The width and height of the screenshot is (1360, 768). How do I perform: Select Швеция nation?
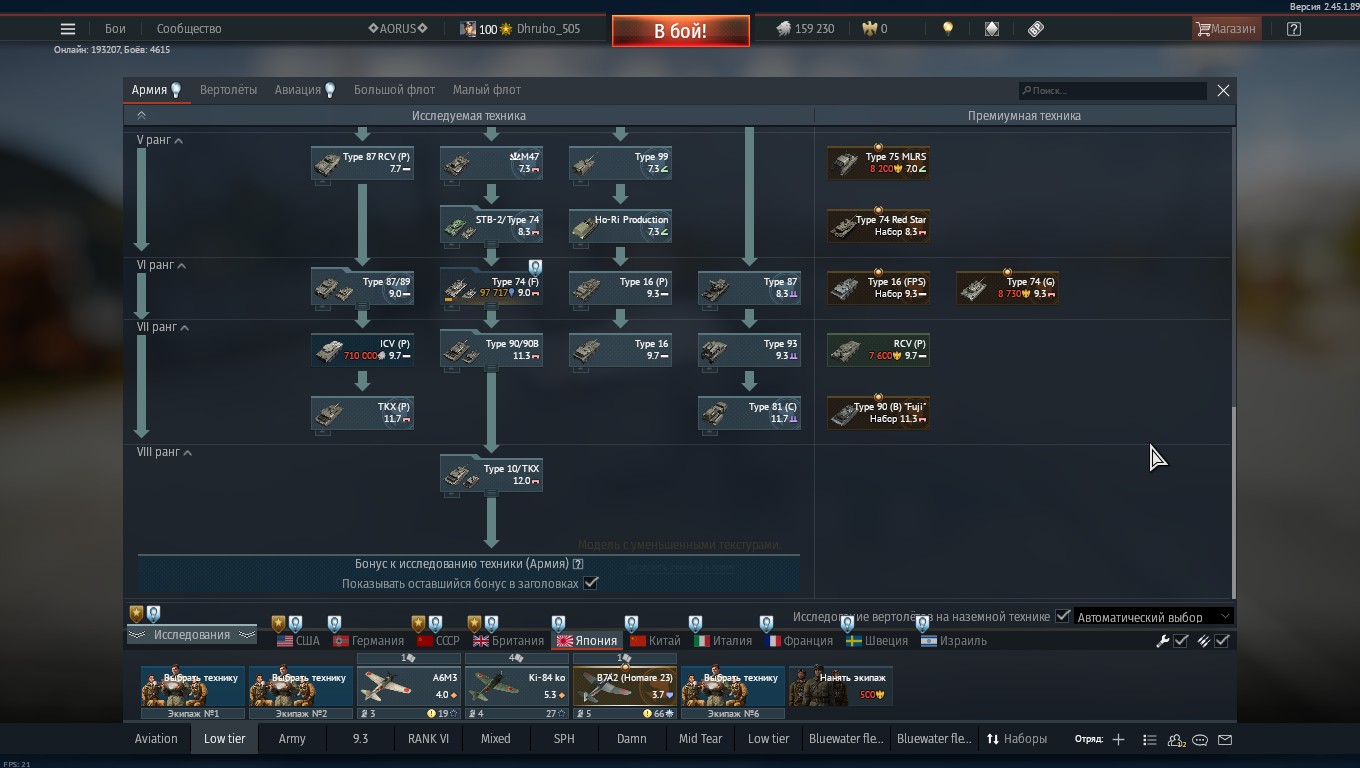pyautogui.click(x=877, y=641)
